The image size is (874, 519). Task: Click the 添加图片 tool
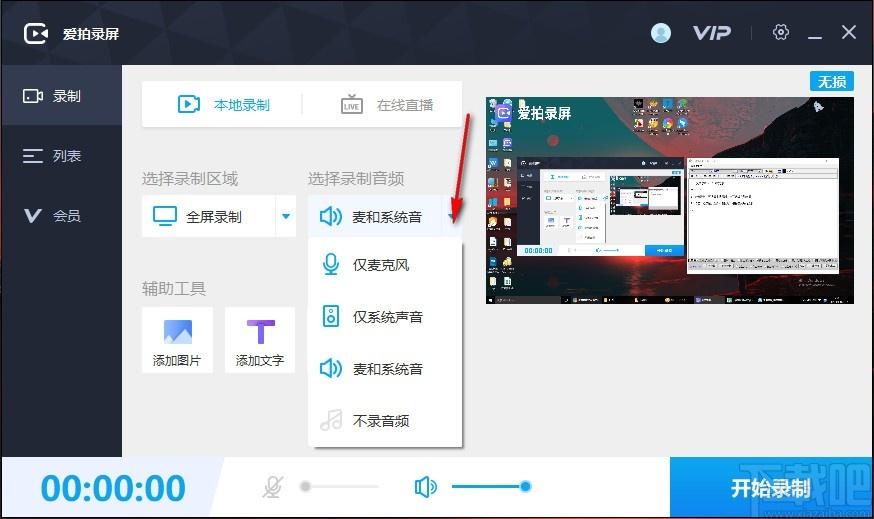[177, 340]
